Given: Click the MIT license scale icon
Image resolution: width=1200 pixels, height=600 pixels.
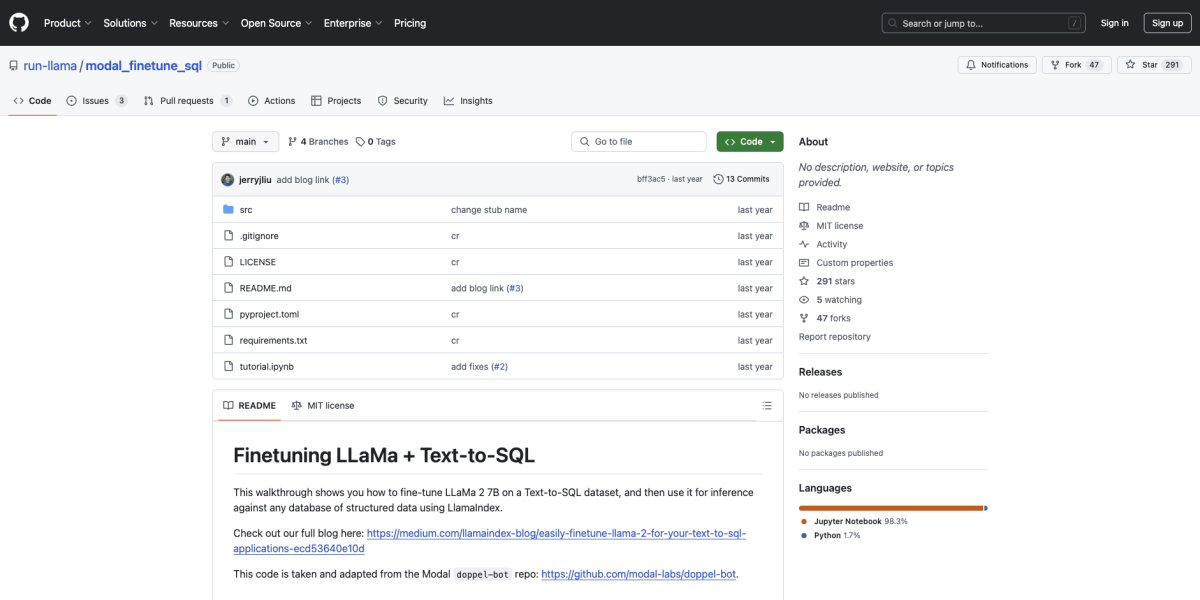Looking at the screenshot, I should coord(295,405).
